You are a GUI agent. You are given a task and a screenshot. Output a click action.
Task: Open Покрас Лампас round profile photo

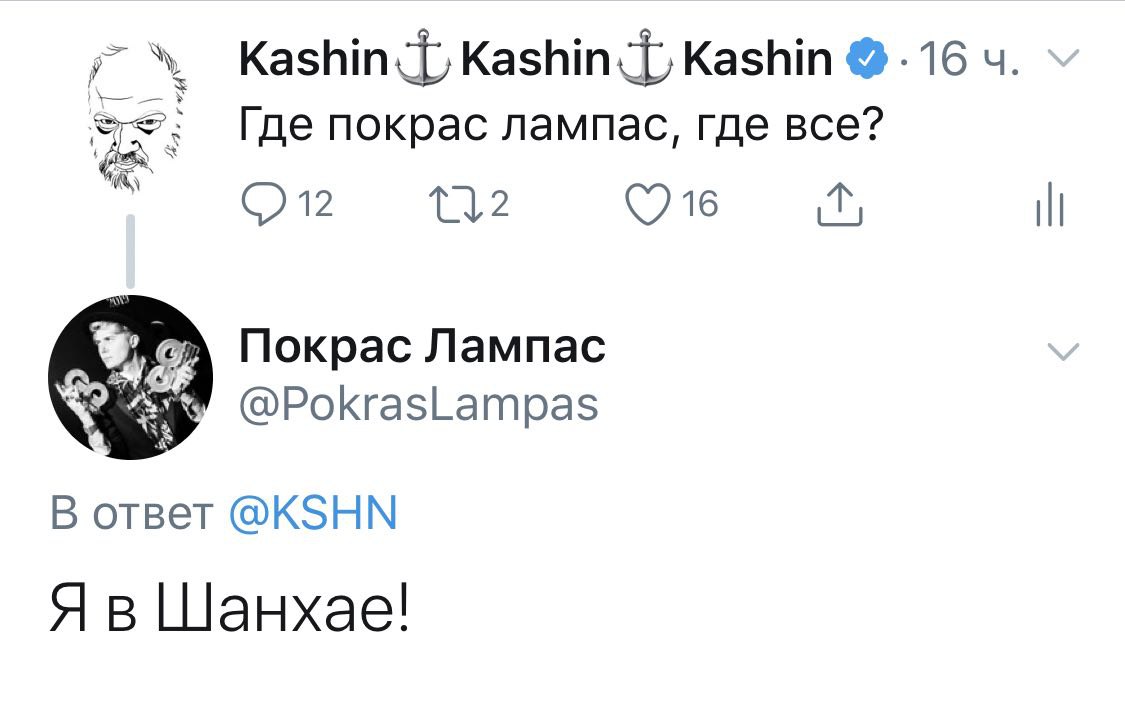[130, 378]
